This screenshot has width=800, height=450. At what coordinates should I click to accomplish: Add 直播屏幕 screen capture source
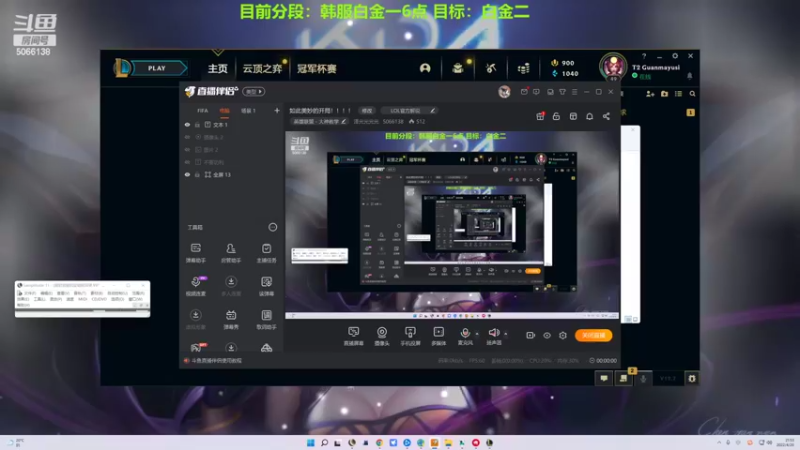(353, 336)
